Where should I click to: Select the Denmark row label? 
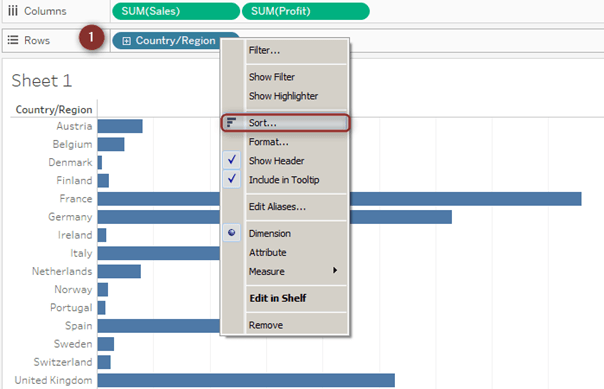point(70,163)
